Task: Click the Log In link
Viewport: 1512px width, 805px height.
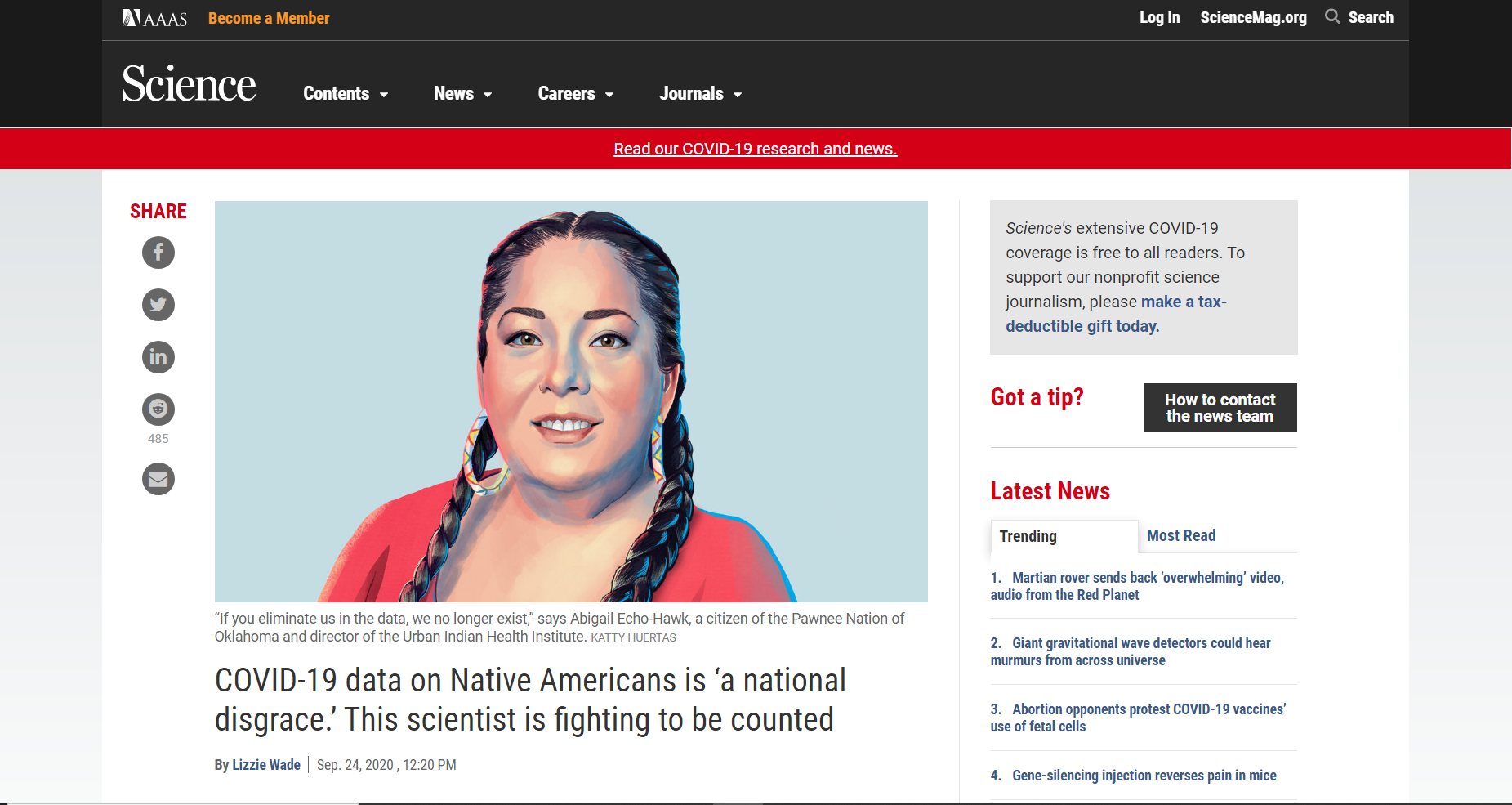Action: click(x=1159, y=17)
